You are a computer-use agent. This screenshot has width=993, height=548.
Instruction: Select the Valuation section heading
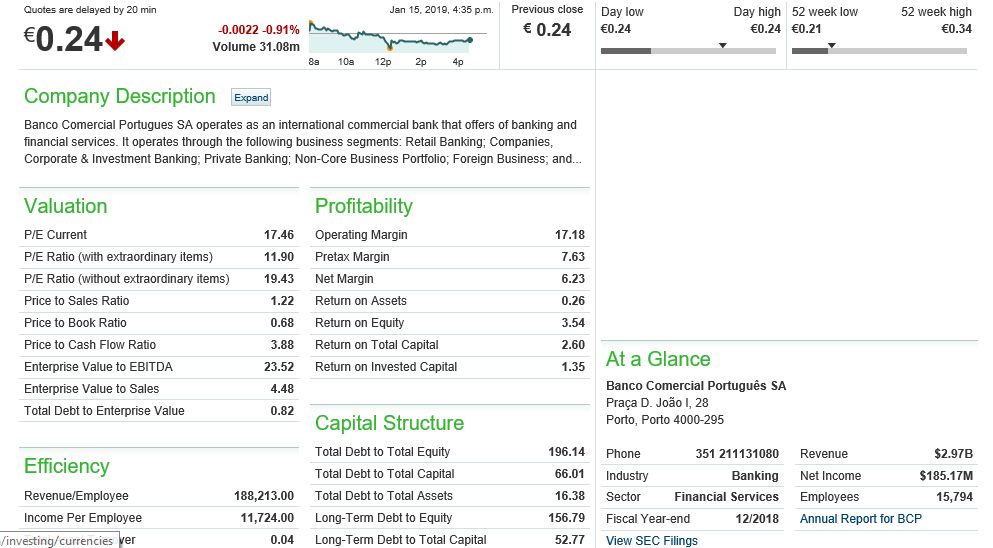pos(65,207)
